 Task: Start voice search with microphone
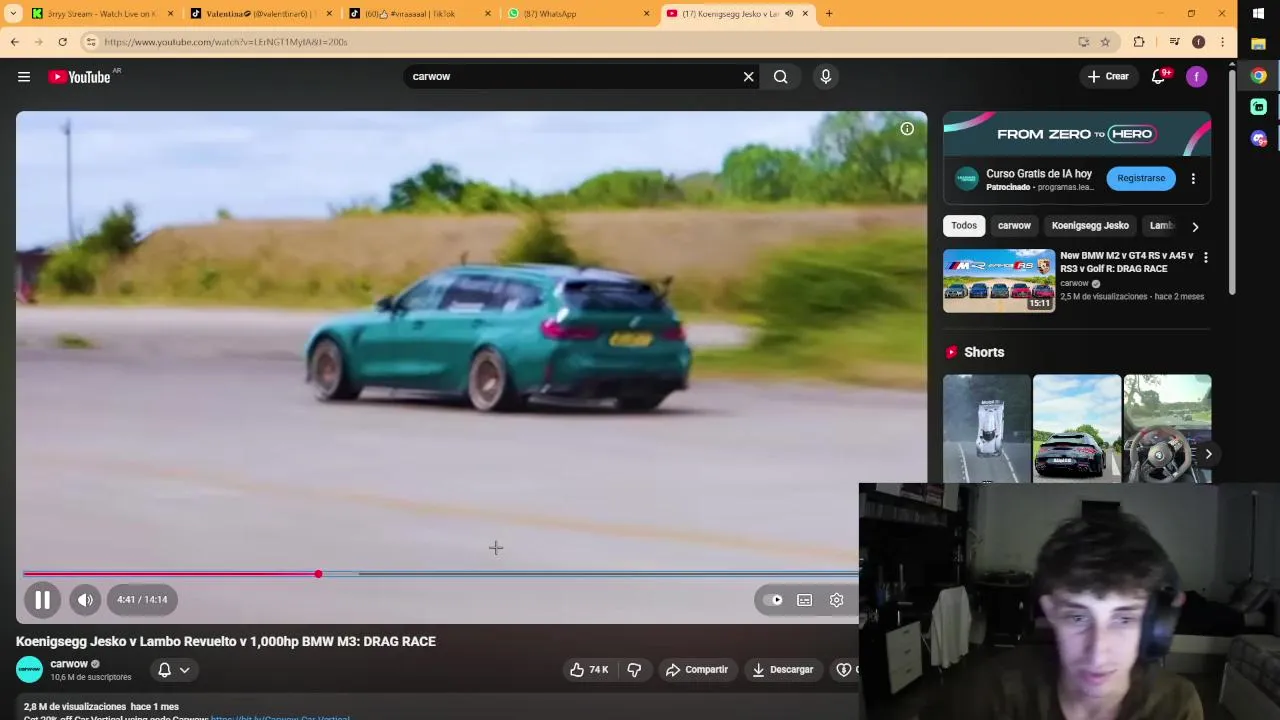pyautogui.click(x=826, y=77)
